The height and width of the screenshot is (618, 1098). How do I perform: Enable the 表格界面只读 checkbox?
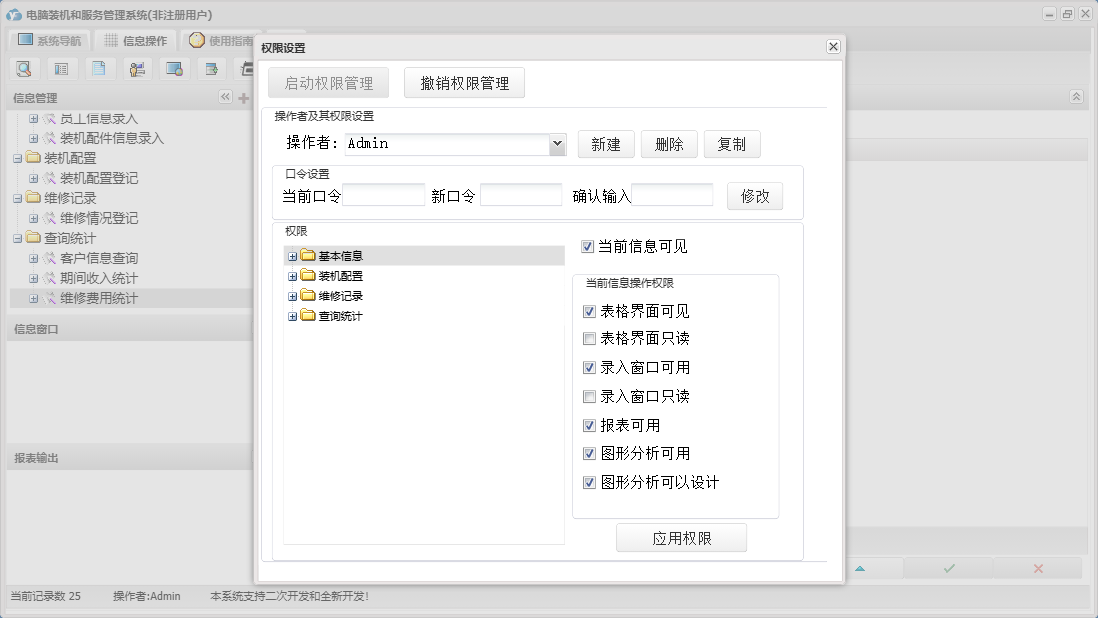(x=590, y=339)
